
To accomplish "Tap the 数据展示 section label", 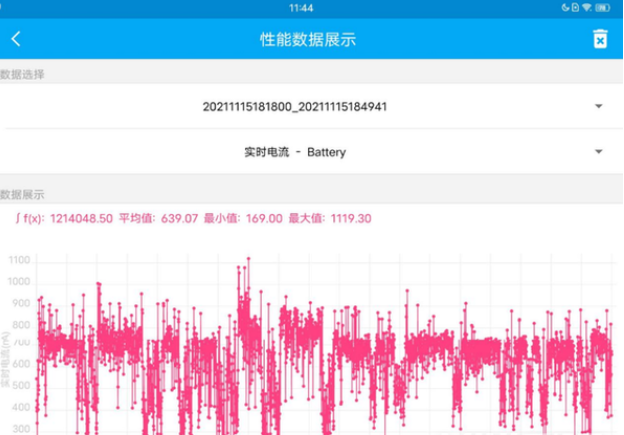I will tap(22, 194).
